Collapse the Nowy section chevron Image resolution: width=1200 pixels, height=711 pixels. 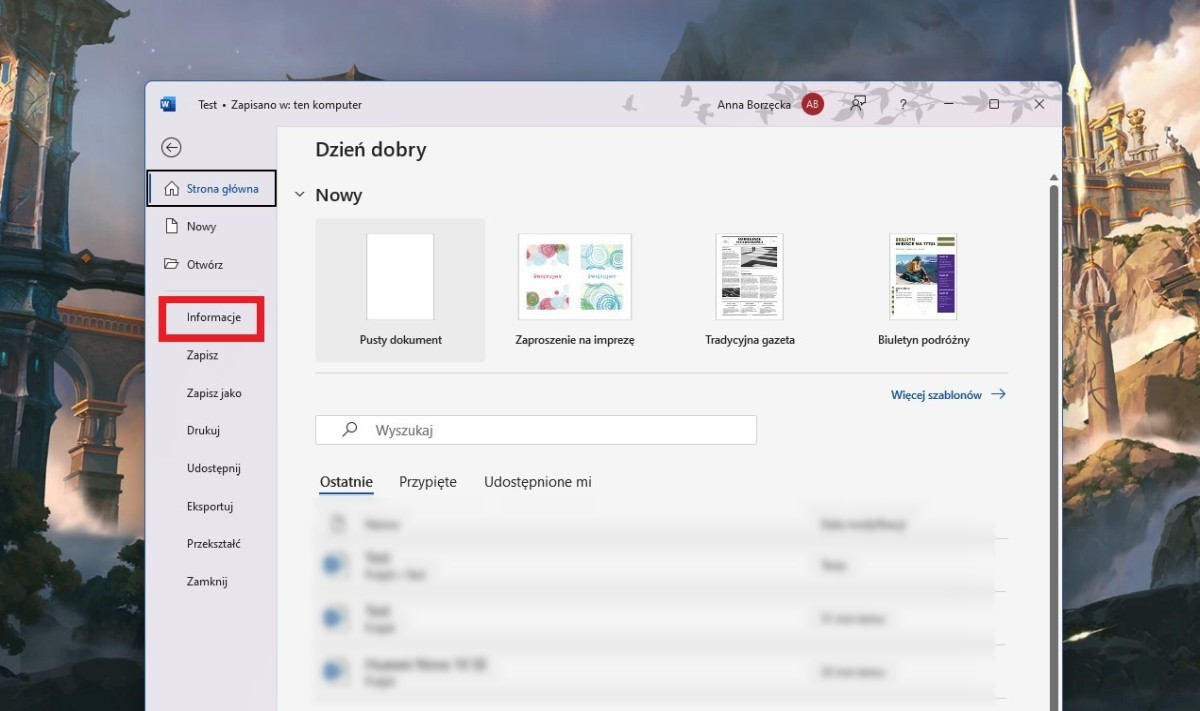pyautogui.click(x=299, y=195)
